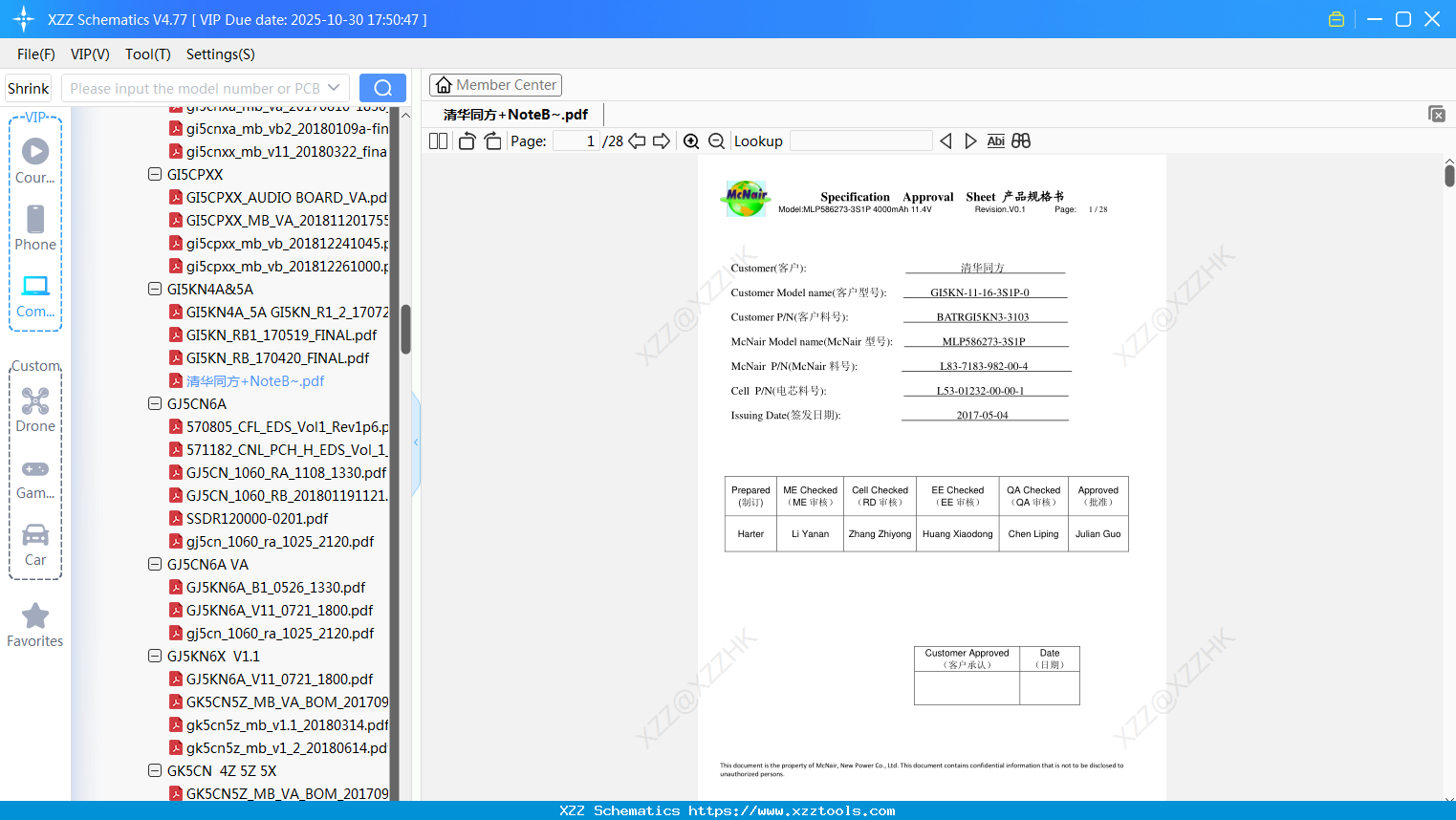
Task: Click the XZZ logo in the title bar
Action: [x=23, y=19]
